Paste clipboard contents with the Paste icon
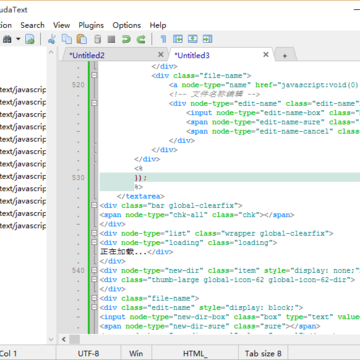This screenshot has height=360, width=360. coord(82,39)
